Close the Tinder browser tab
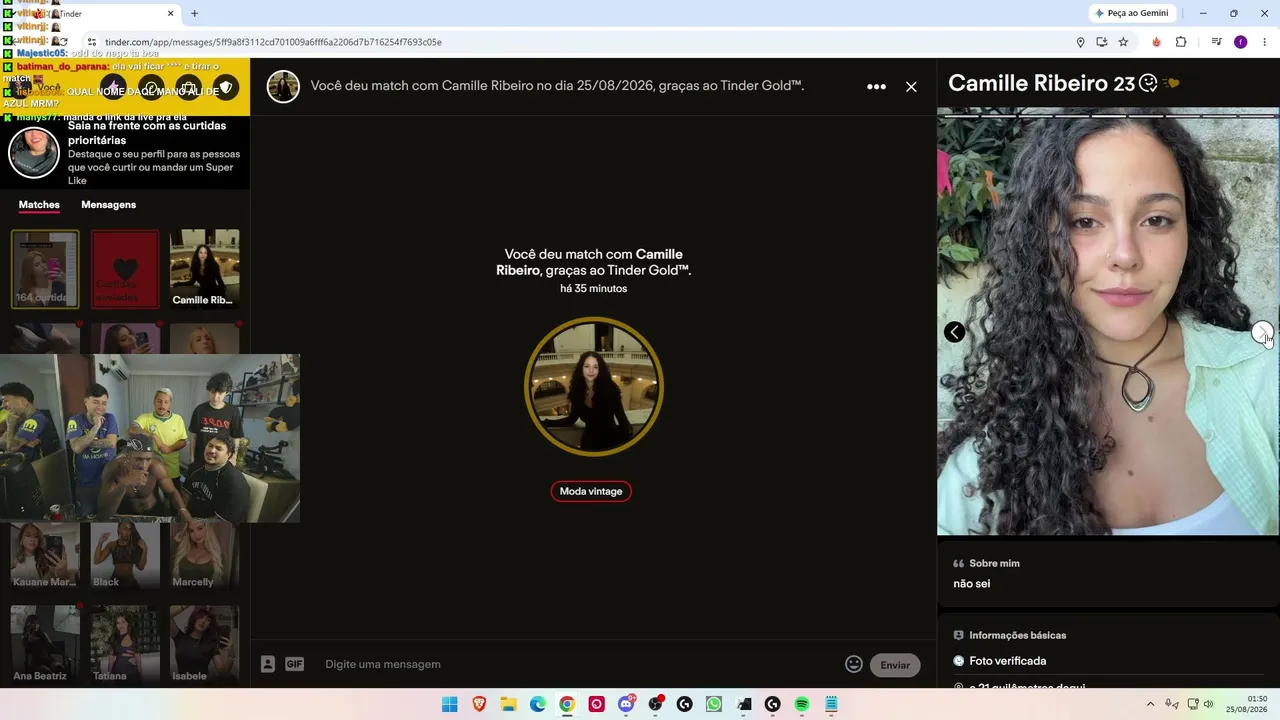Image resolution: width=1280 pixels, height=720 pixels. click(x=170, y=14)
